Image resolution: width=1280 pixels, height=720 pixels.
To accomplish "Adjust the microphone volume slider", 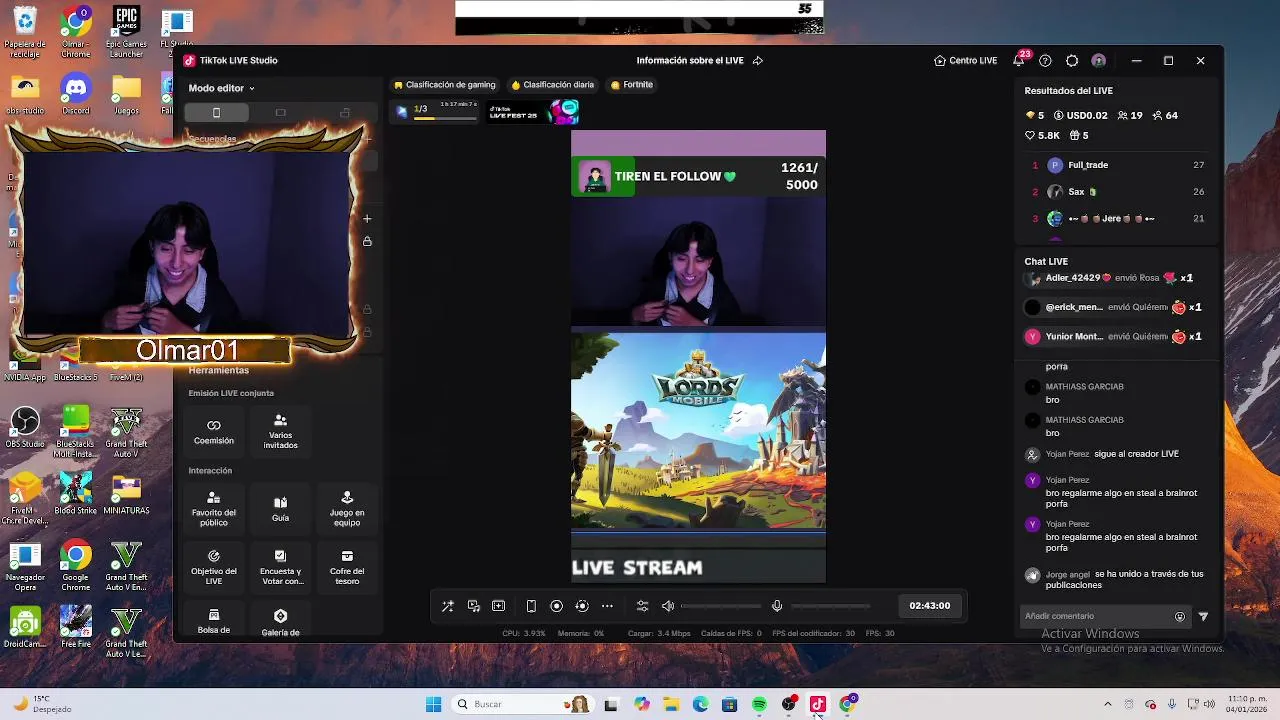I will pos(830,606).
